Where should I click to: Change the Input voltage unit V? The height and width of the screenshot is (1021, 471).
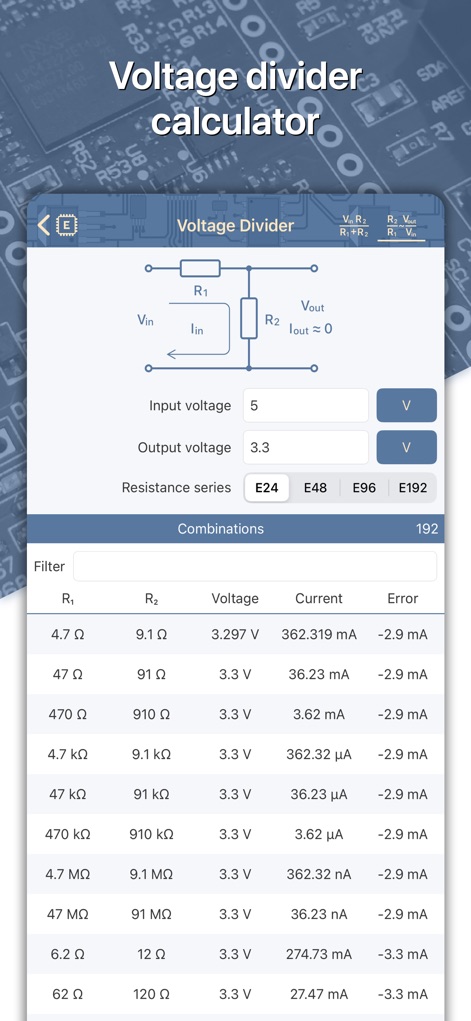pos(407,406)
